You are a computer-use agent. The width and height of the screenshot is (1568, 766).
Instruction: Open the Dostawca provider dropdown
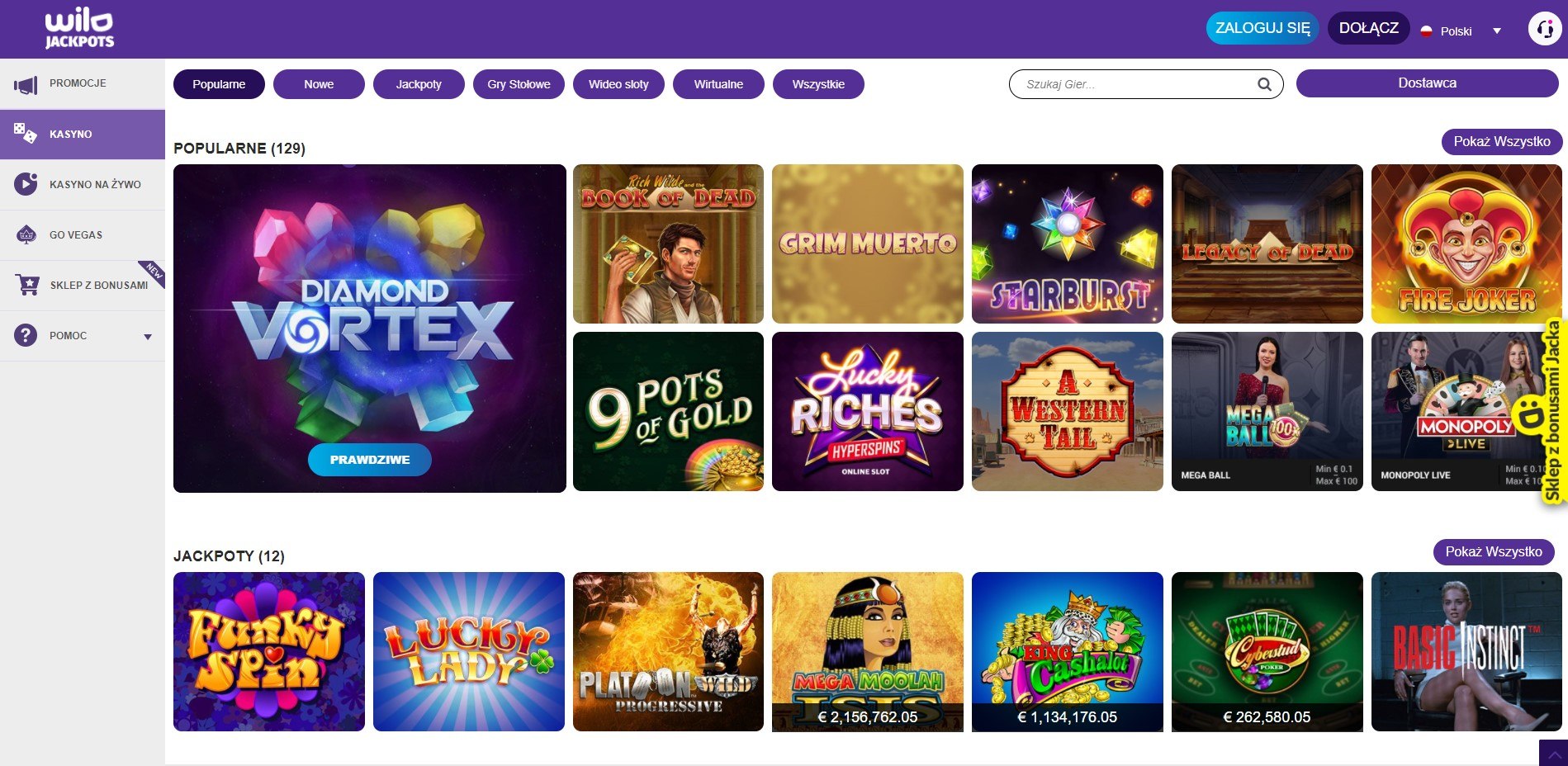click(1427, 83)
